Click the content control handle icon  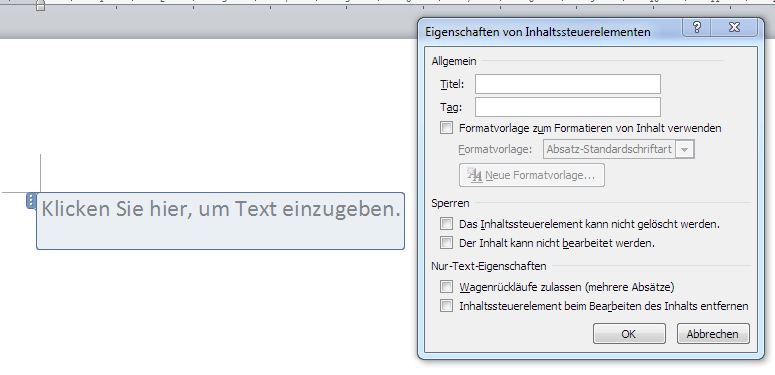click(x=31, y=201)
